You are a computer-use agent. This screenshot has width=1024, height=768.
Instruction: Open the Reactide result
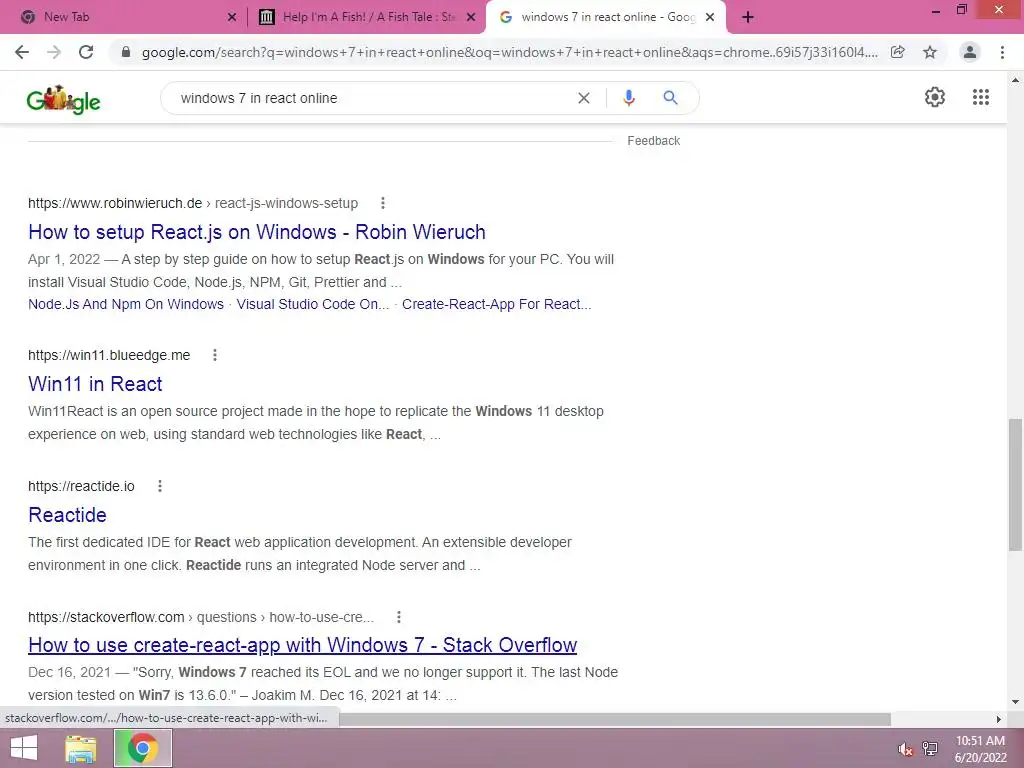tap(67, 515)
